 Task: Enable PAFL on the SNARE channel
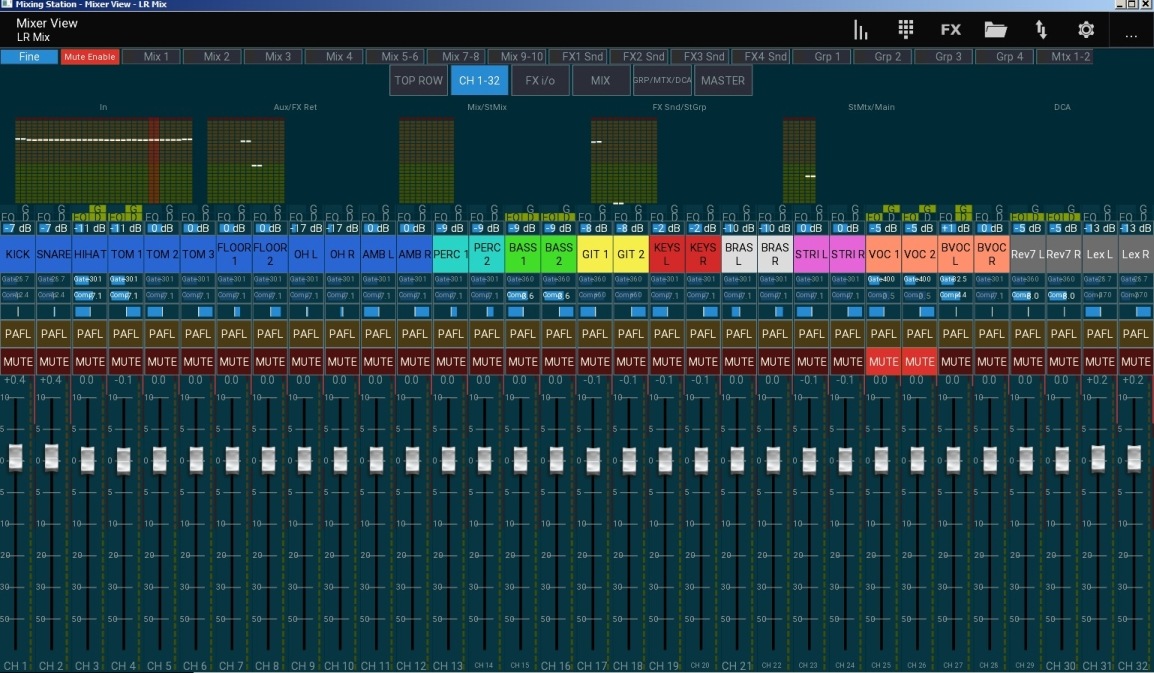54,334
